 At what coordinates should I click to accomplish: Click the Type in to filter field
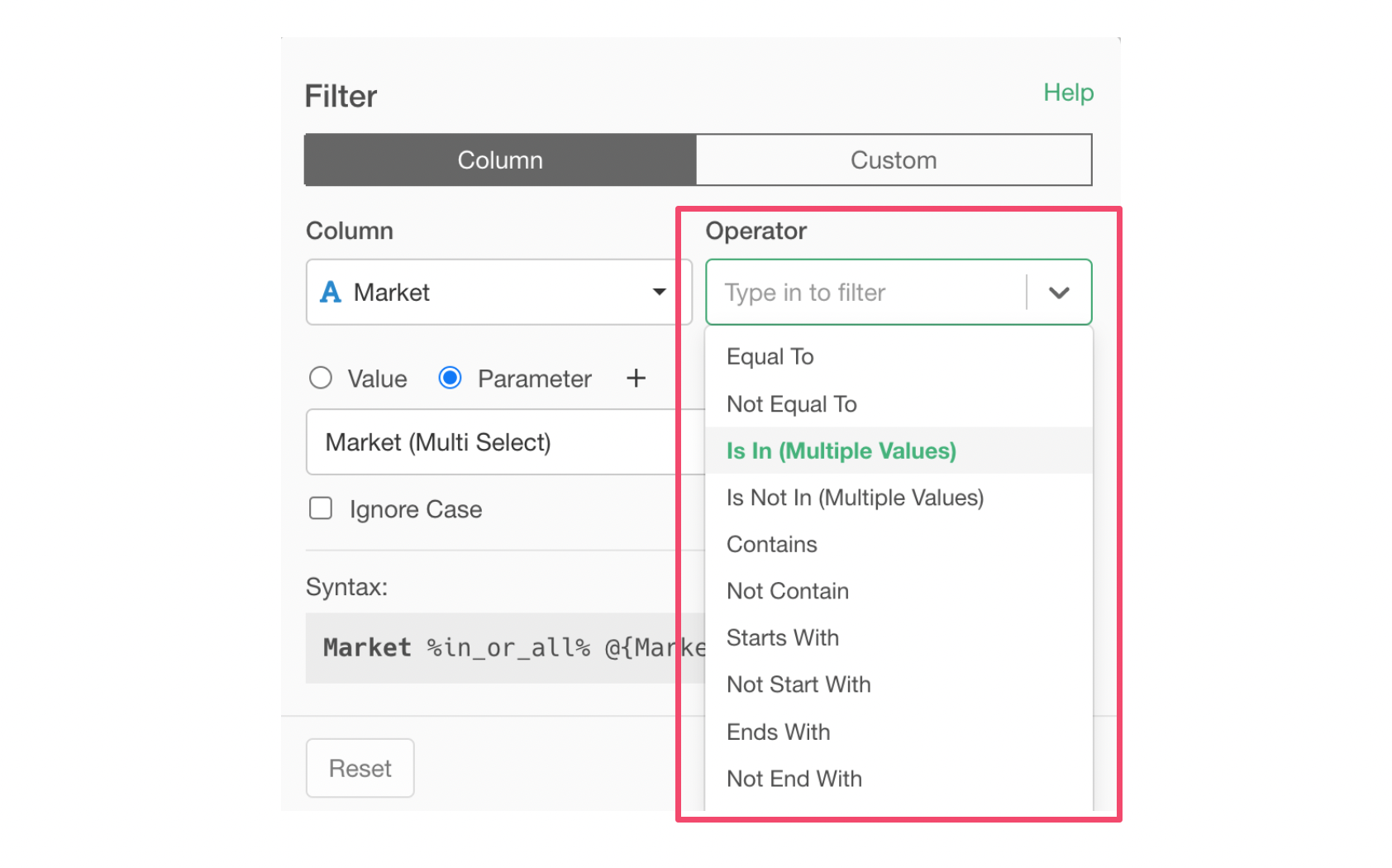coord(864,293)
